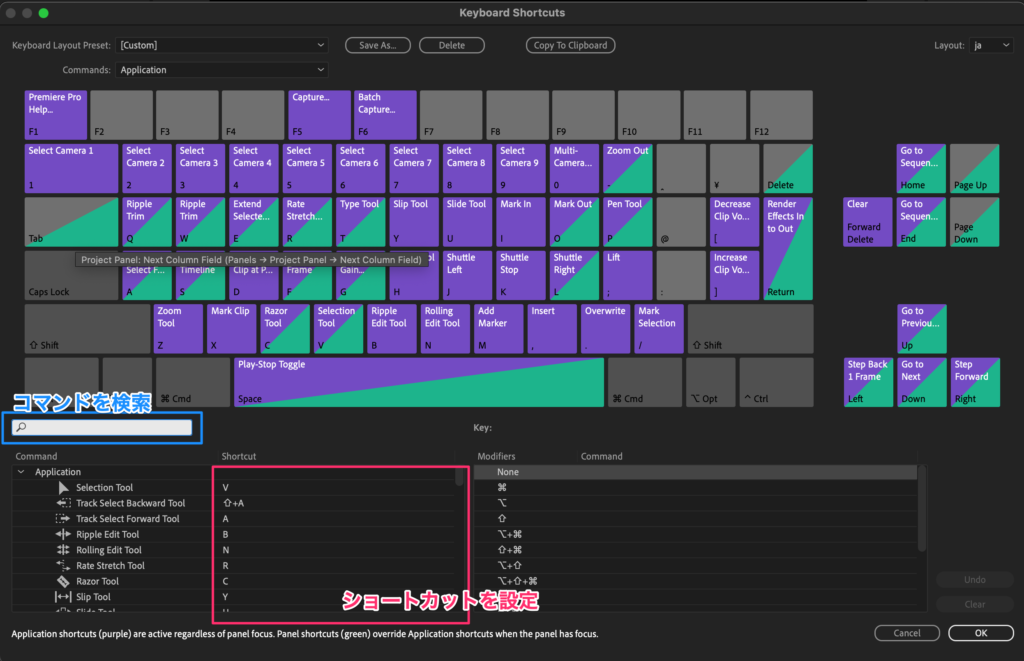Select the Caps Lock key

(x=72, y=276)
